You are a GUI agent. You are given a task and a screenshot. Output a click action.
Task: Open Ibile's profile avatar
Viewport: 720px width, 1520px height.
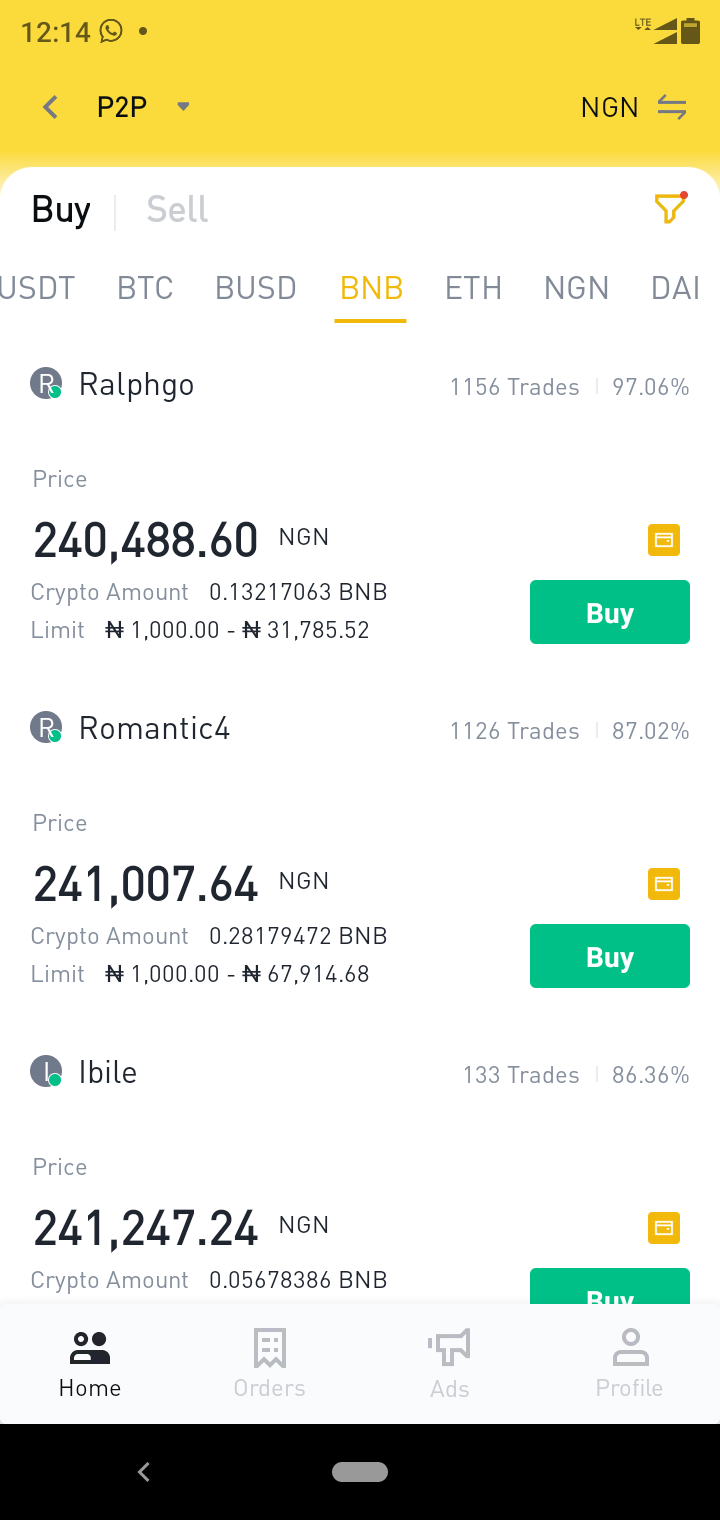click(46, 1071)
